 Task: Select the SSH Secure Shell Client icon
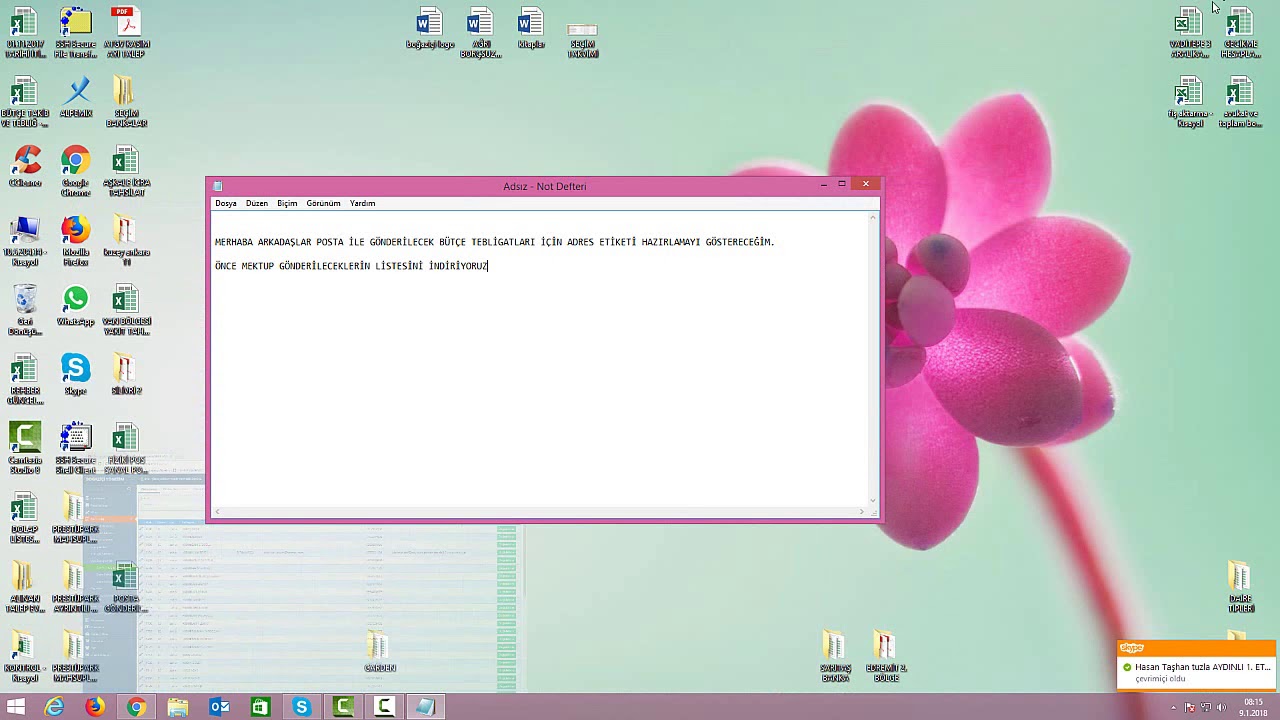coord(75,448)
